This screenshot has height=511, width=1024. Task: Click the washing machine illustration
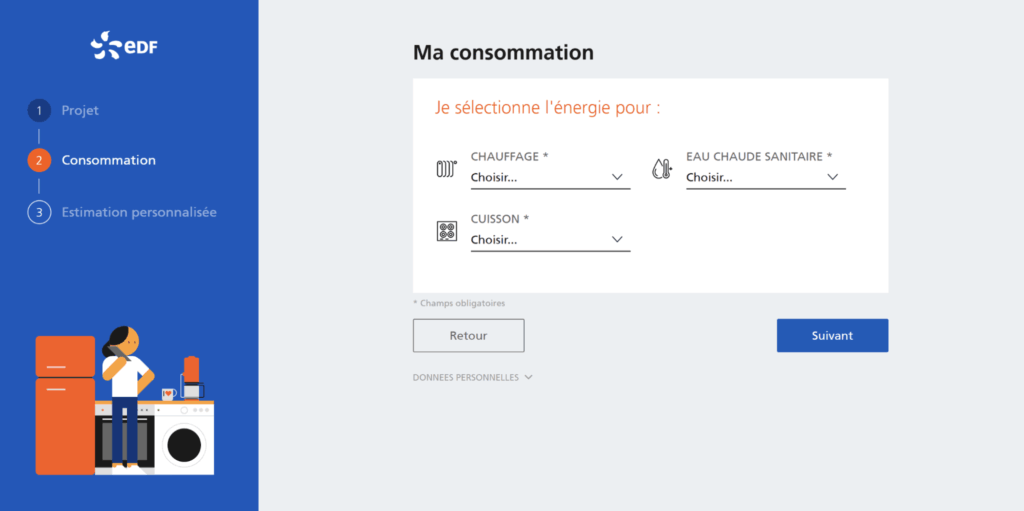tap(184, 438)
